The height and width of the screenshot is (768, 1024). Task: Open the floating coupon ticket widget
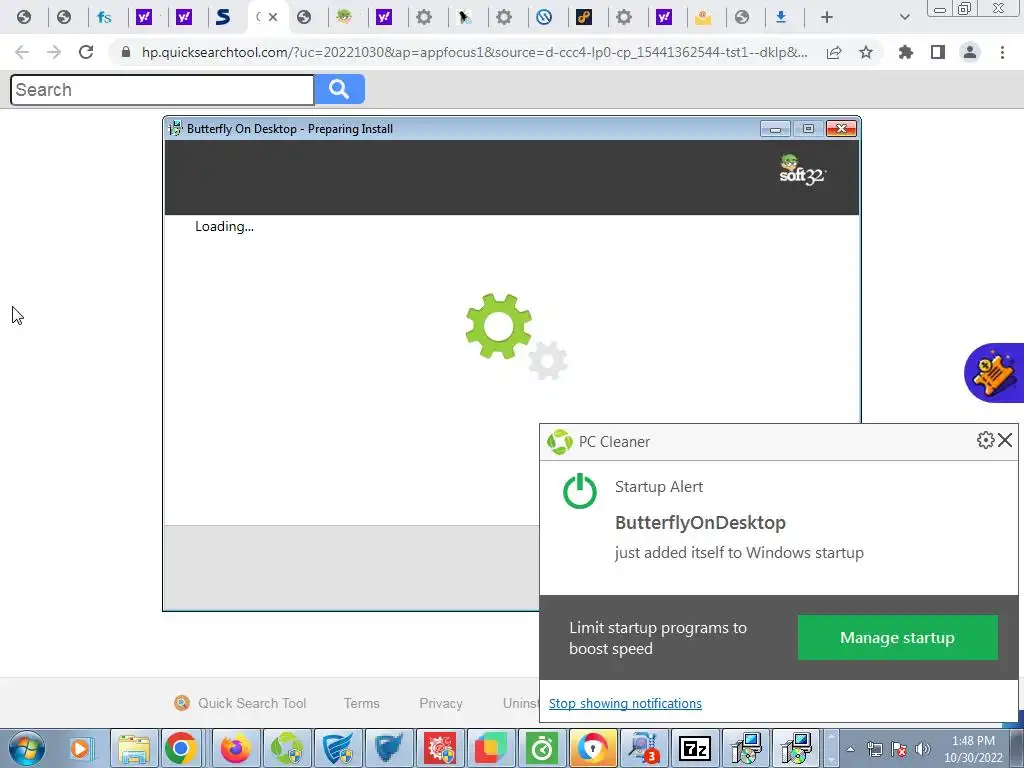tap(994, 373)
